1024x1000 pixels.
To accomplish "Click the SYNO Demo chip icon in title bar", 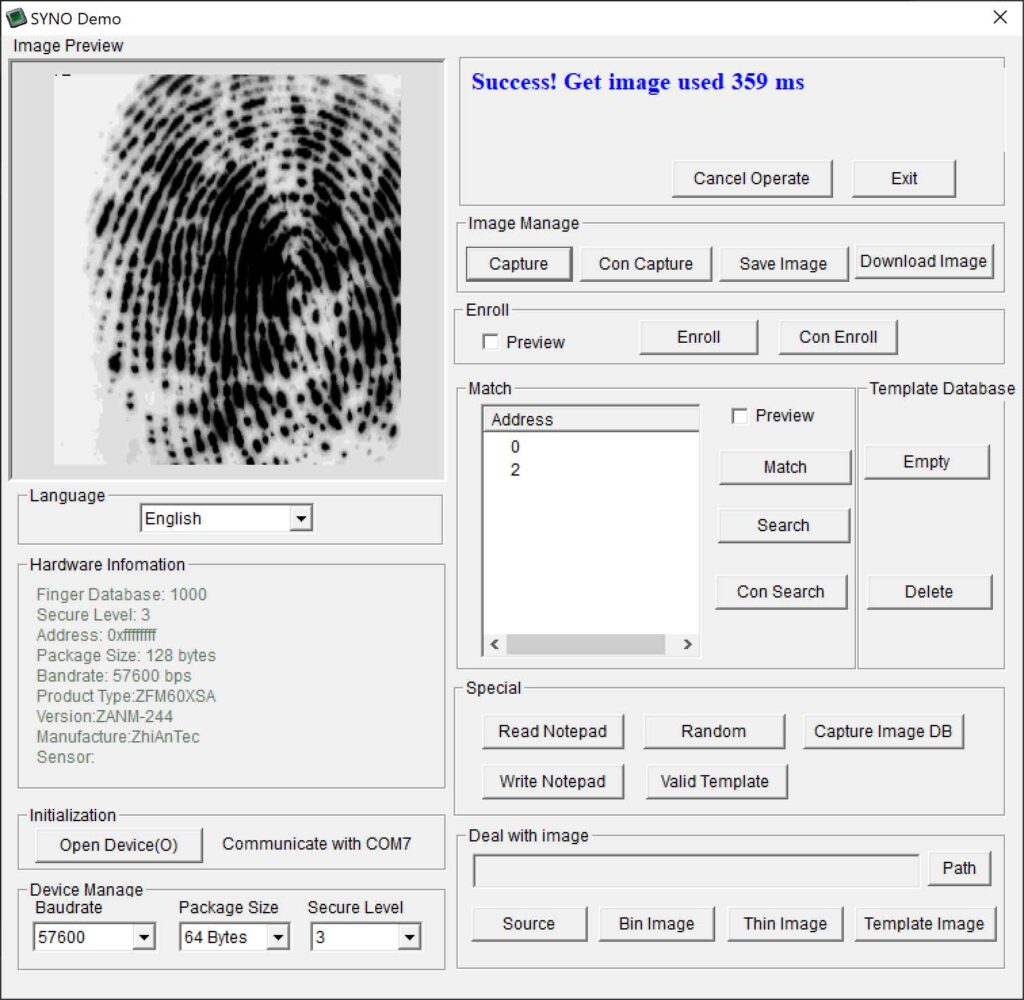I will [x=18, y=17].
